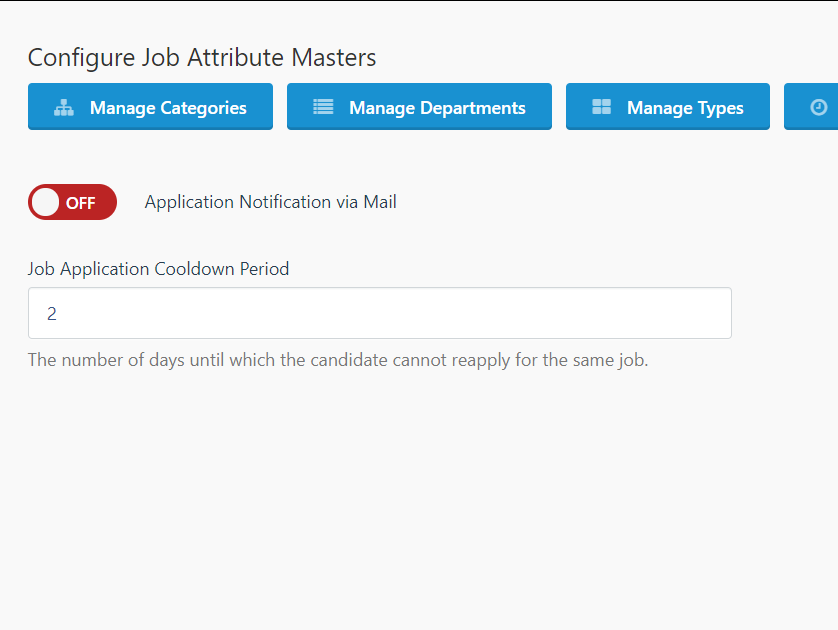Click the grid icon on Manage Types

601,107
